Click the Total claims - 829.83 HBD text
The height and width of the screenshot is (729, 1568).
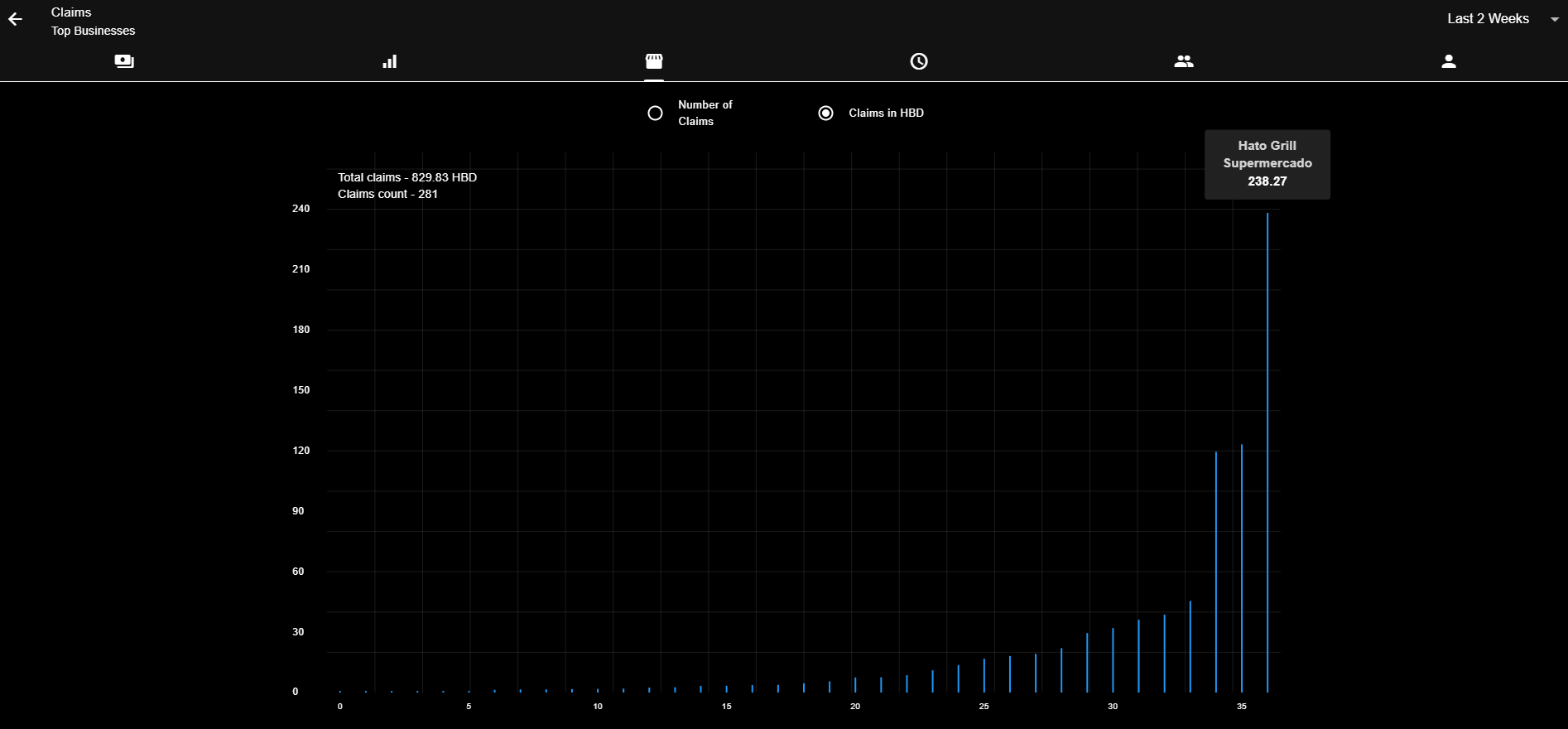pyautogui.click(x=407, y=177)
